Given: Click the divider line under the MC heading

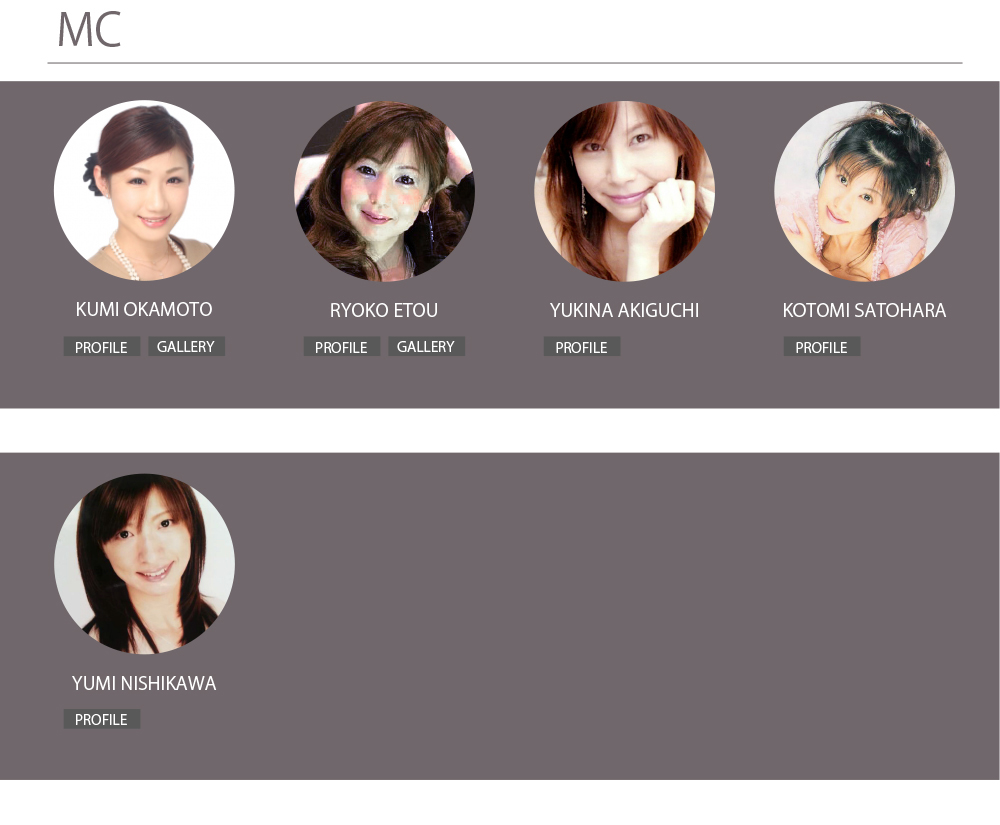Looking at the screenshot, I should (x=504, y=63).
